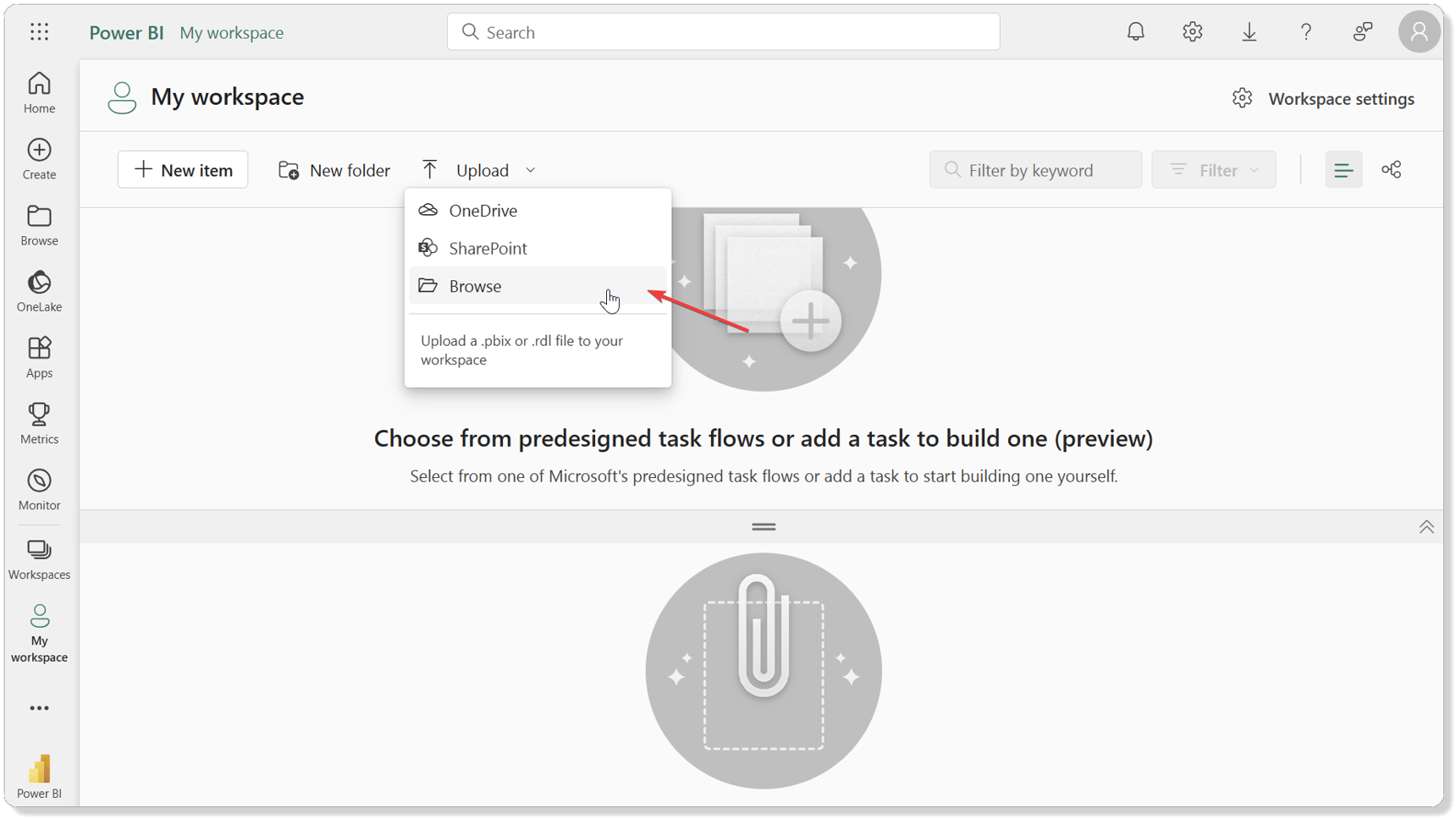This screenshot has width=1456, height=819.
Task: Expand the Upload dropdown arrow
Action: point(531,169)
